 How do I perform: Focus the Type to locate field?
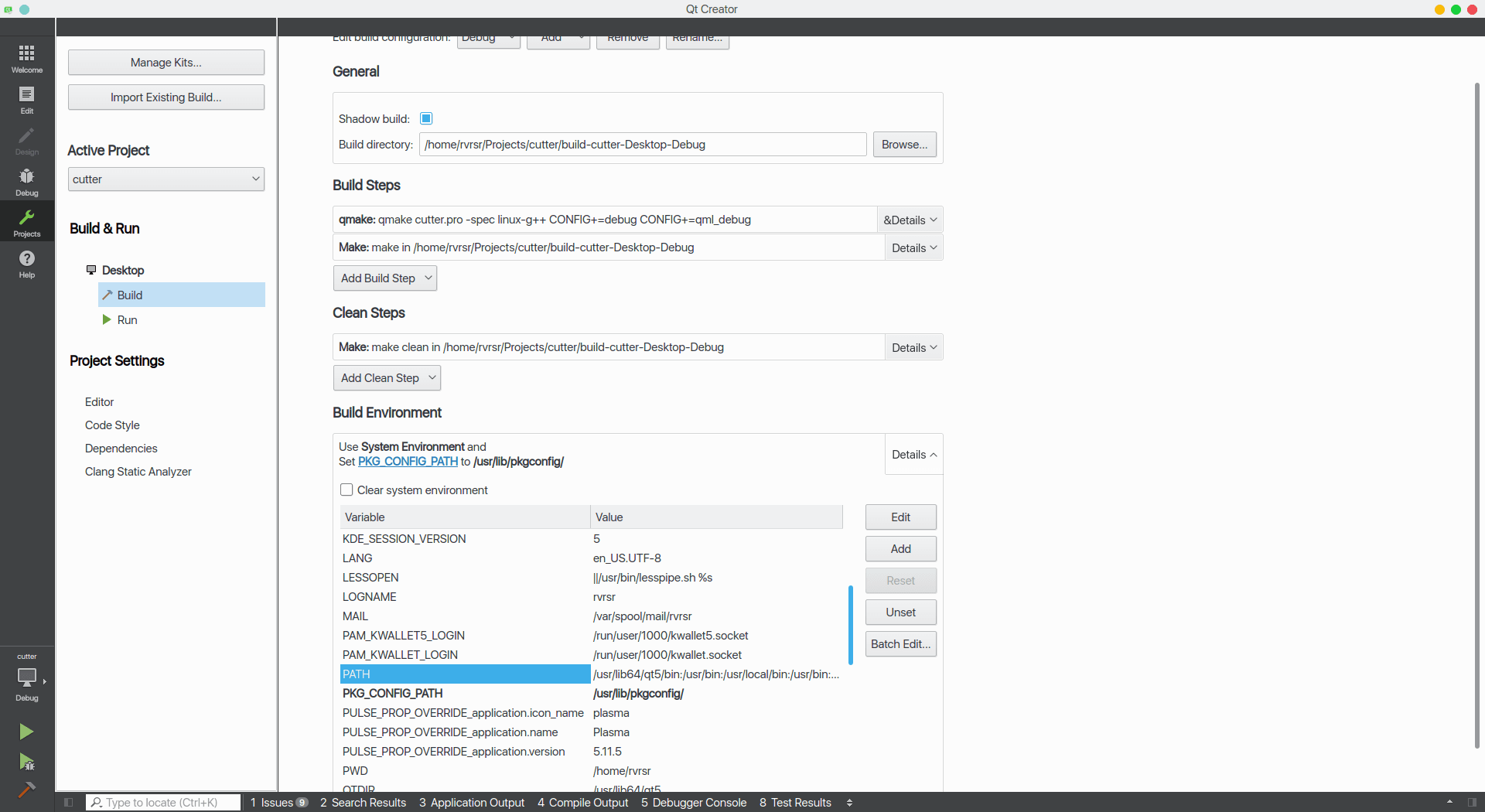coord(163,803)
